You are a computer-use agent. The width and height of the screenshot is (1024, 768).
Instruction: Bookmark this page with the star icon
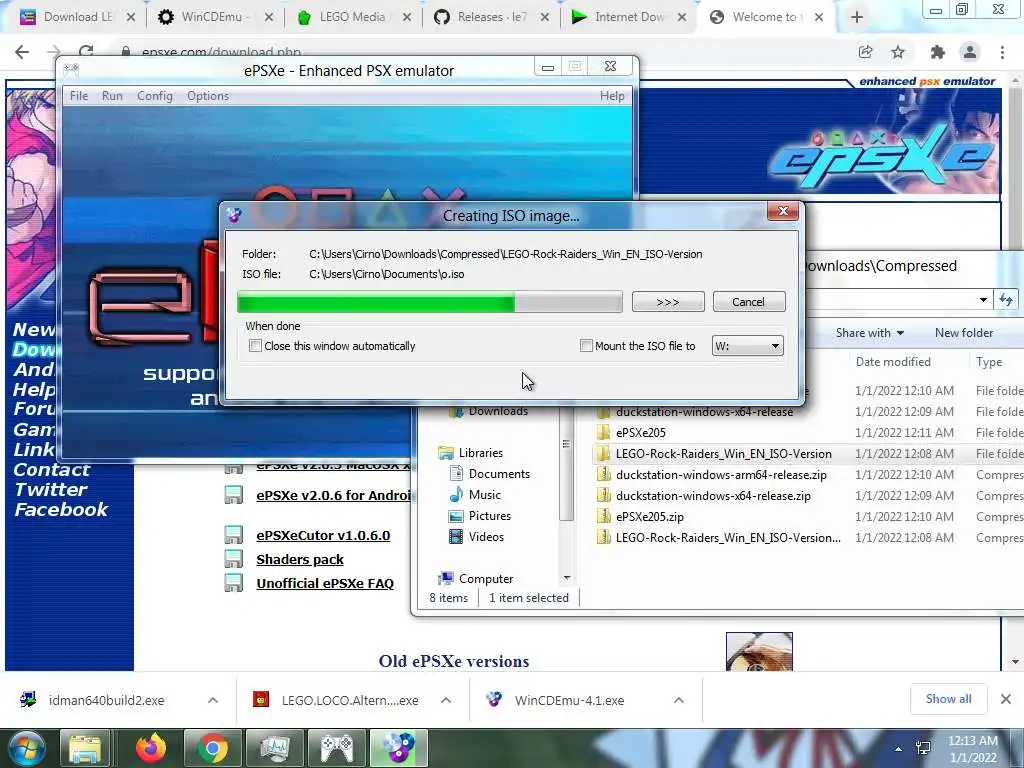tap(898, 52)
